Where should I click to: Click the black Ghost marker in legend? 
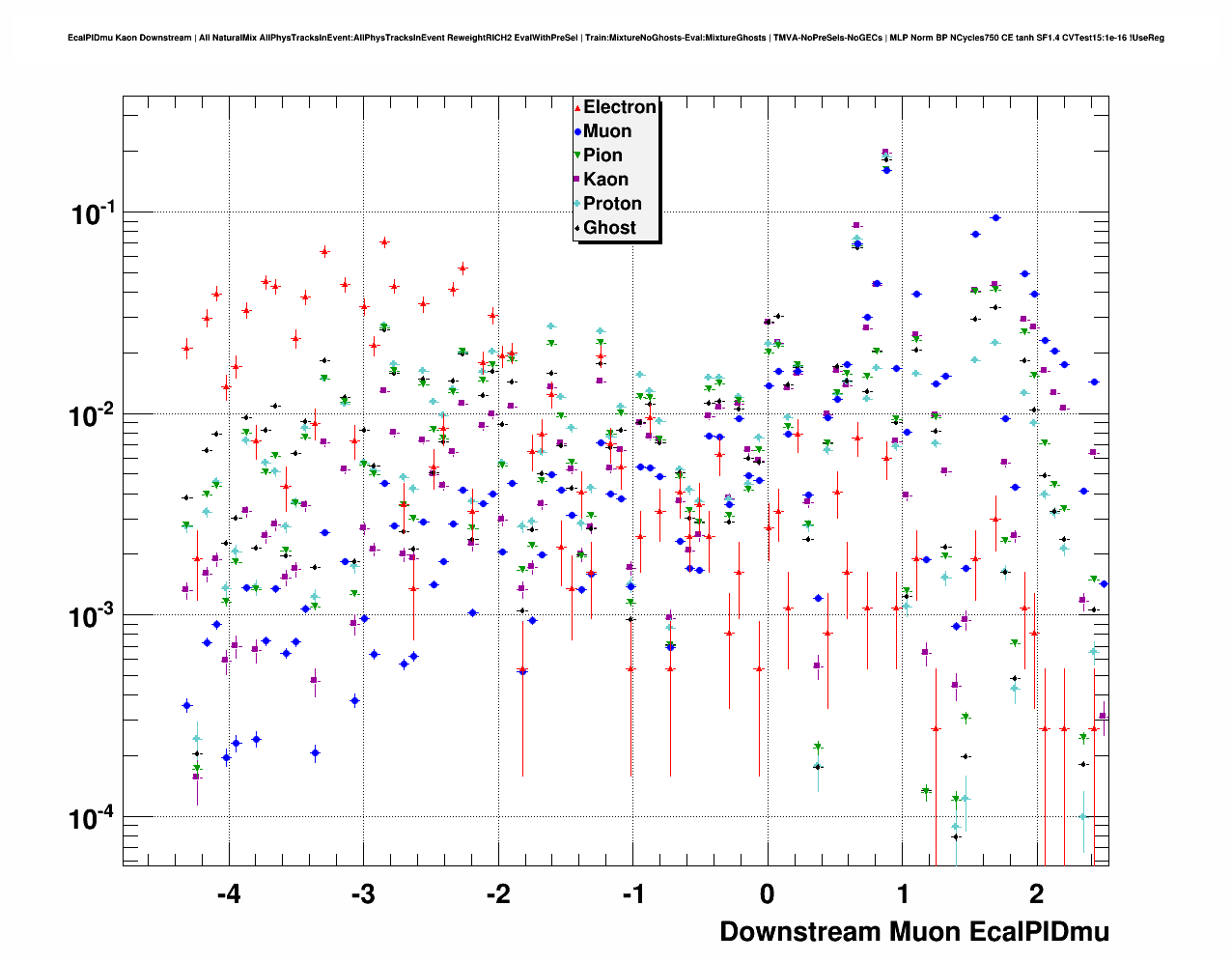tap(577, 228)
